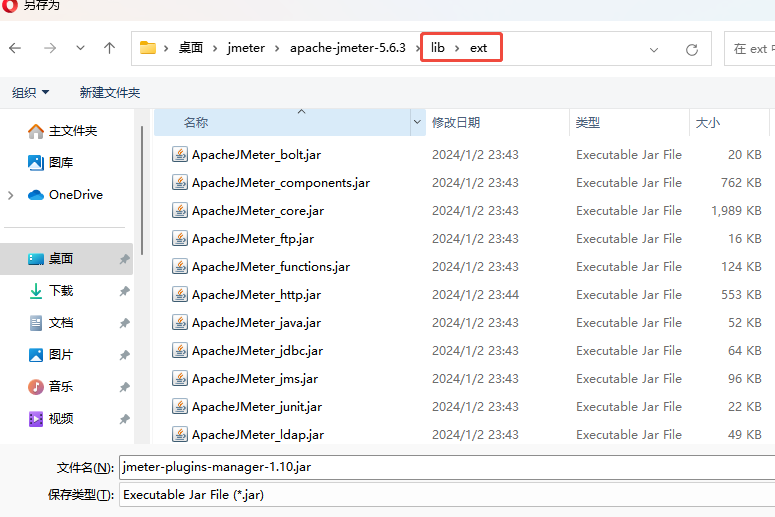The width and height of the screenshot is (775, 517).
Task: Expand chevron between lib and ext
Action: [457, 48]
